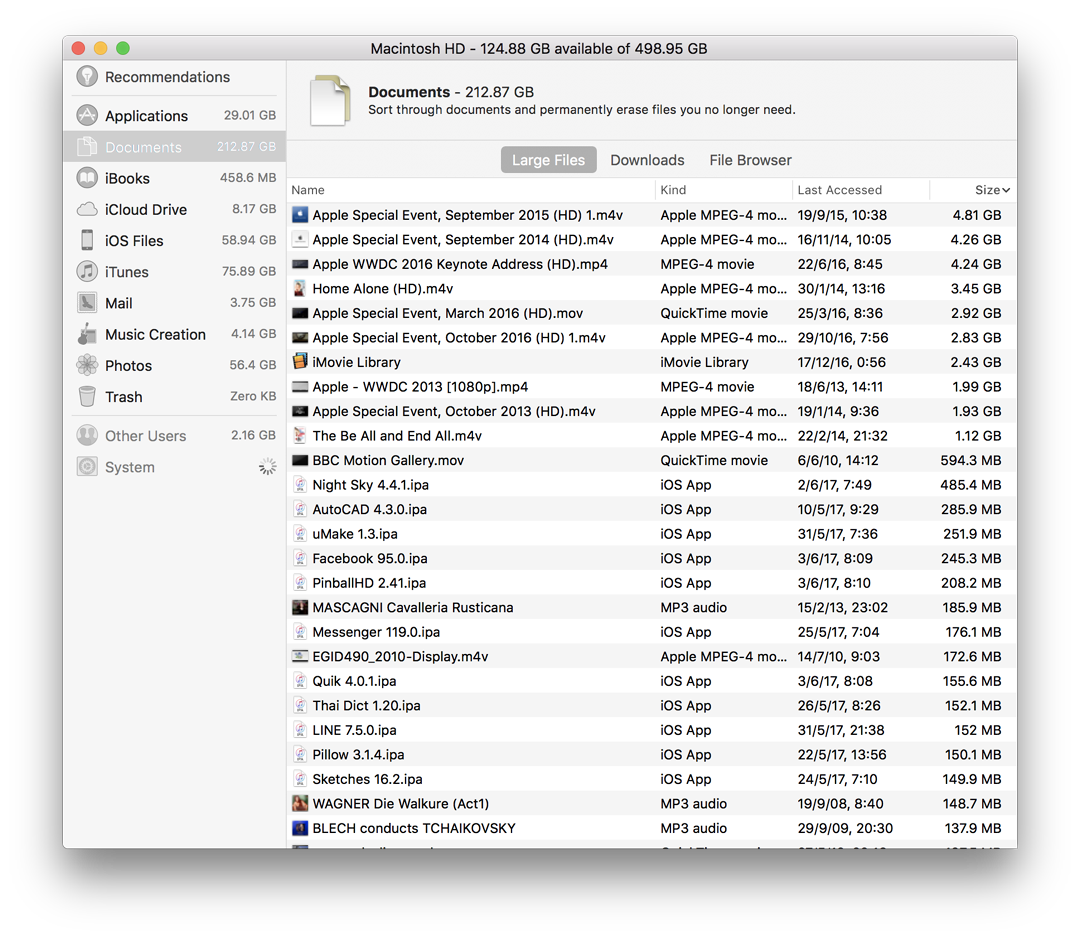Click the MASCAGNI Cavalleria Rusticana album icon
Viewport: 1080px width, 938px height.
[x=300, y=607]
